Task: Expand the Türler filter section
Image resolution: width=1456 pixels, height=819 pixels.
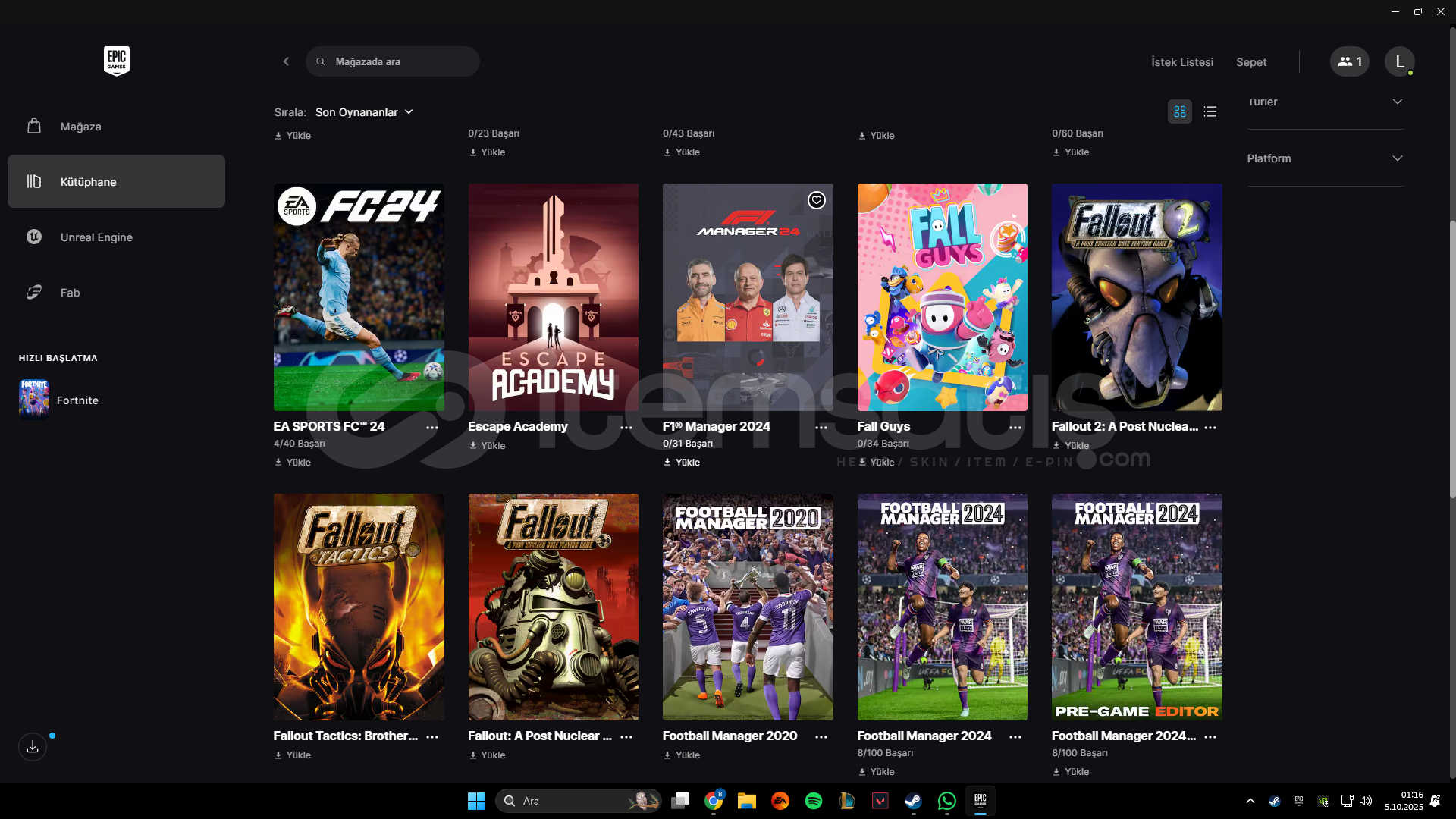Action: 1325,102
